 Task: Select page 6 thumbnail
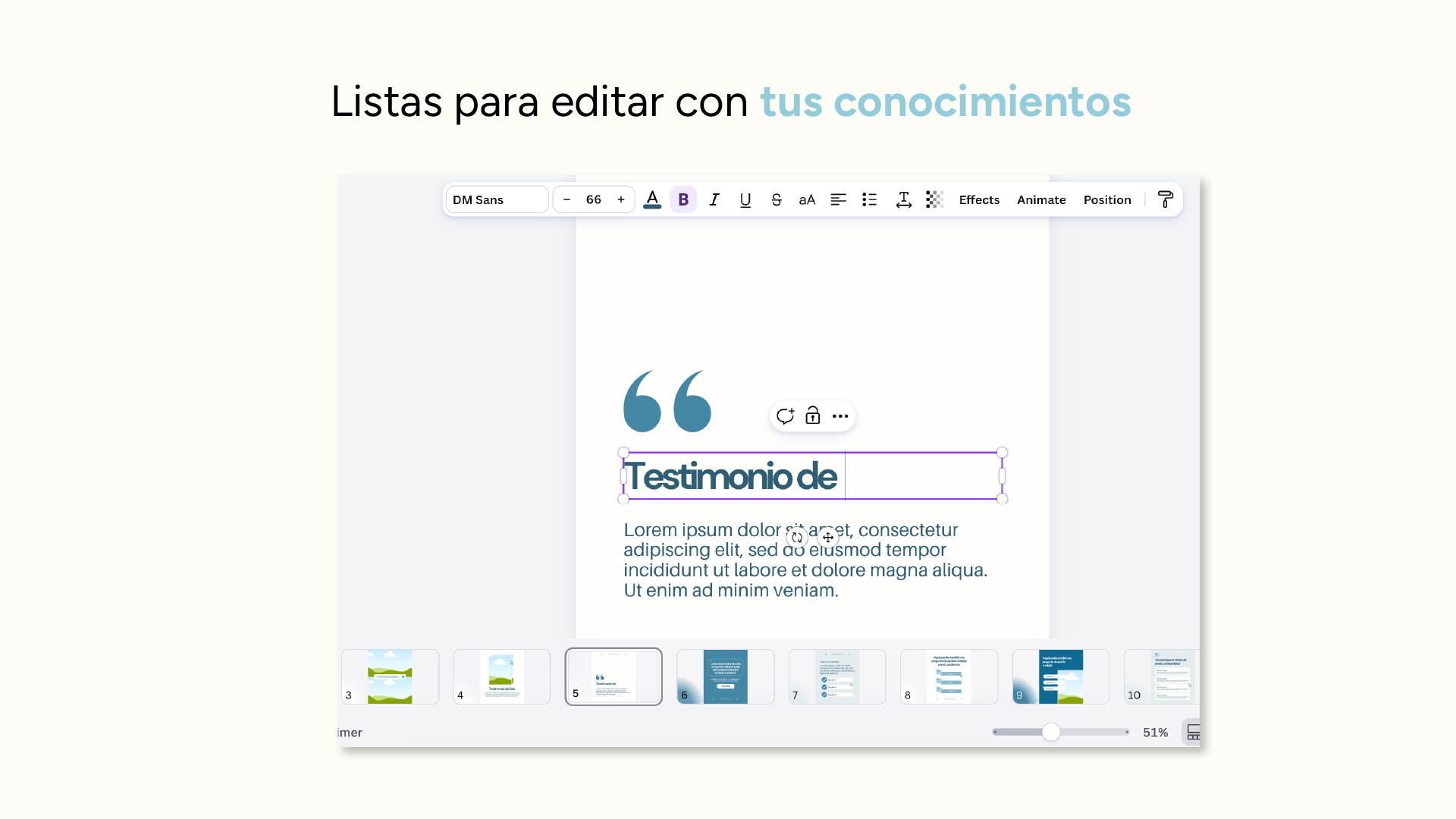(x=725, y=676)
